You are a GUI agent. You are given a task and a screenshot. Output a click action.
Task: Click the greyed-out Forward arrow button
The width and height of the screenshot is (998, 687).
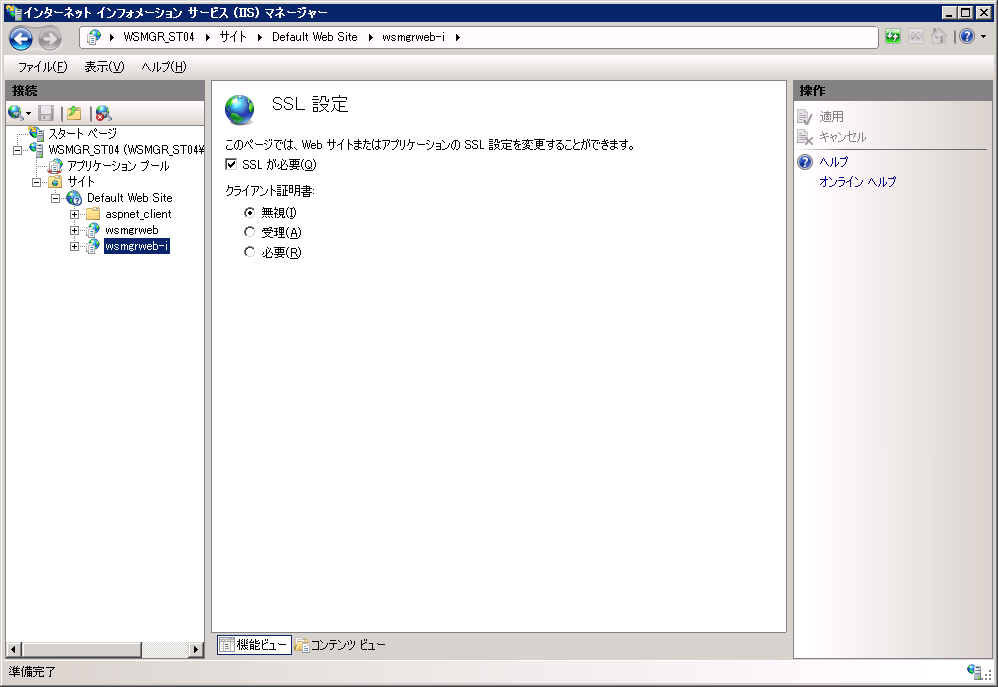point(50,39)
